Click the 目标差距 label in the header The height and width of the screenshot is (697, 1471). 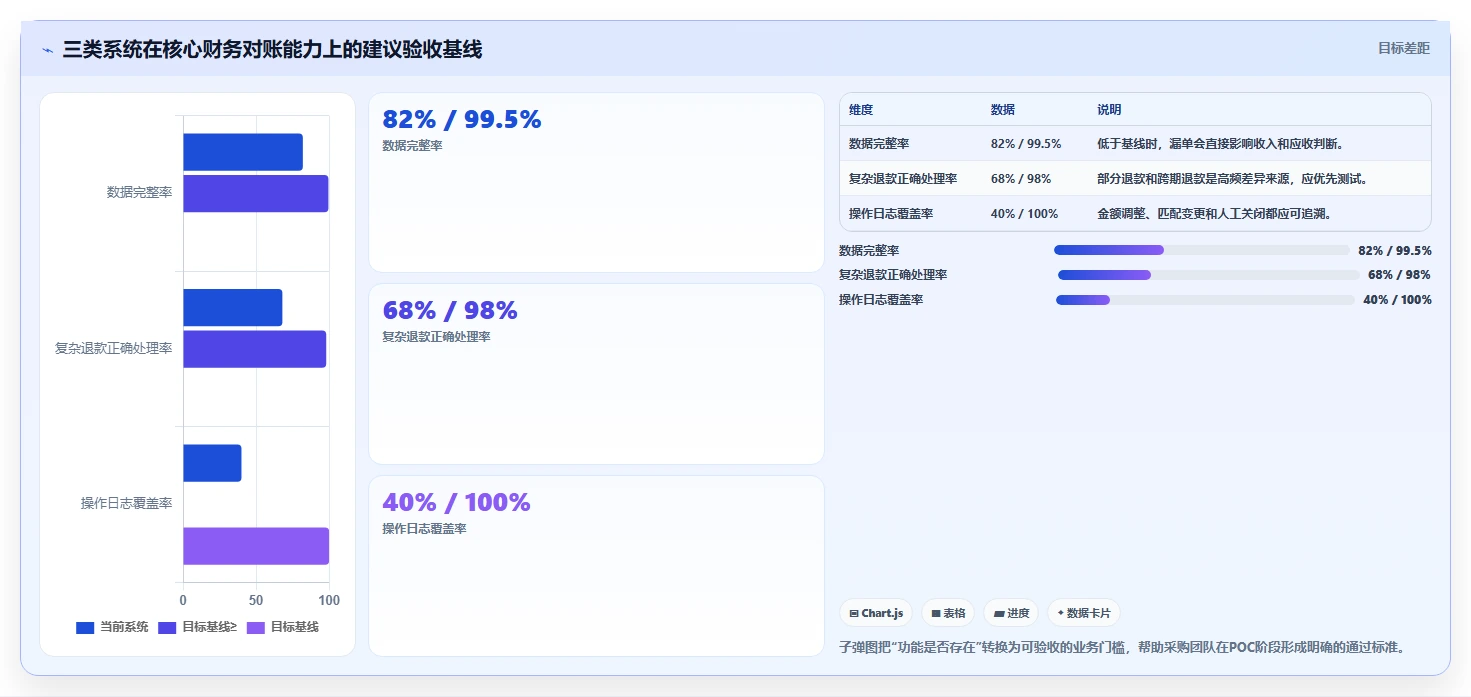[1404, 48]
